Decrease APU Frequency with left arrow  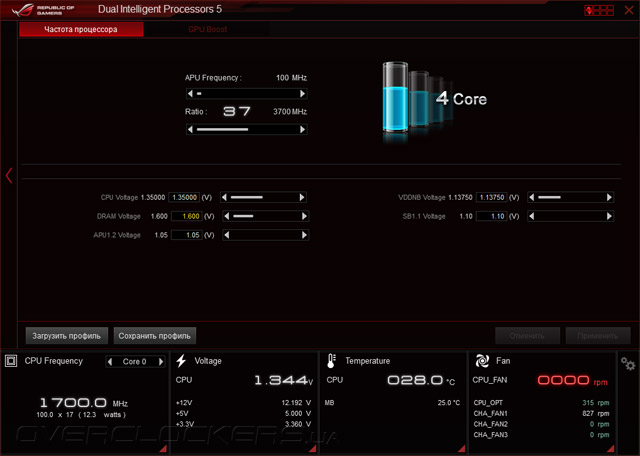pos(190,93)
